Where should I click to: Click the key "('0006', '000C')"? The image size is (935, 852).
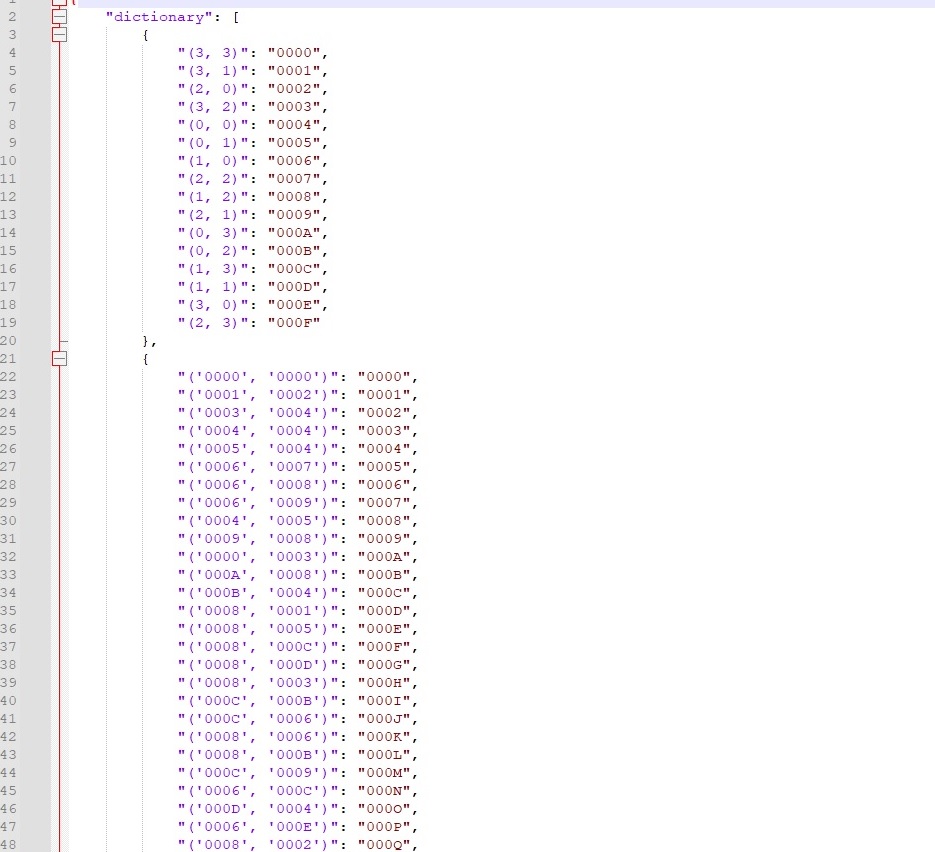(x=258, y=791)
